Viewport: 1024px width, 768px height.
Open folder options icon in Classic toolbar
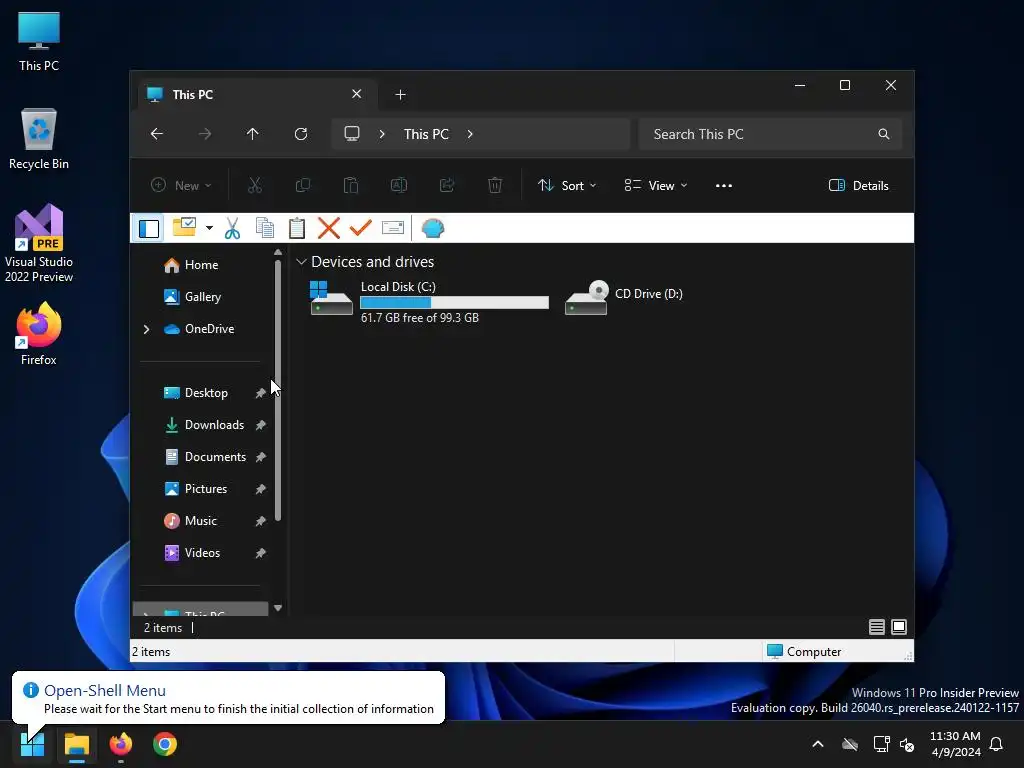[x=184, y=227]
